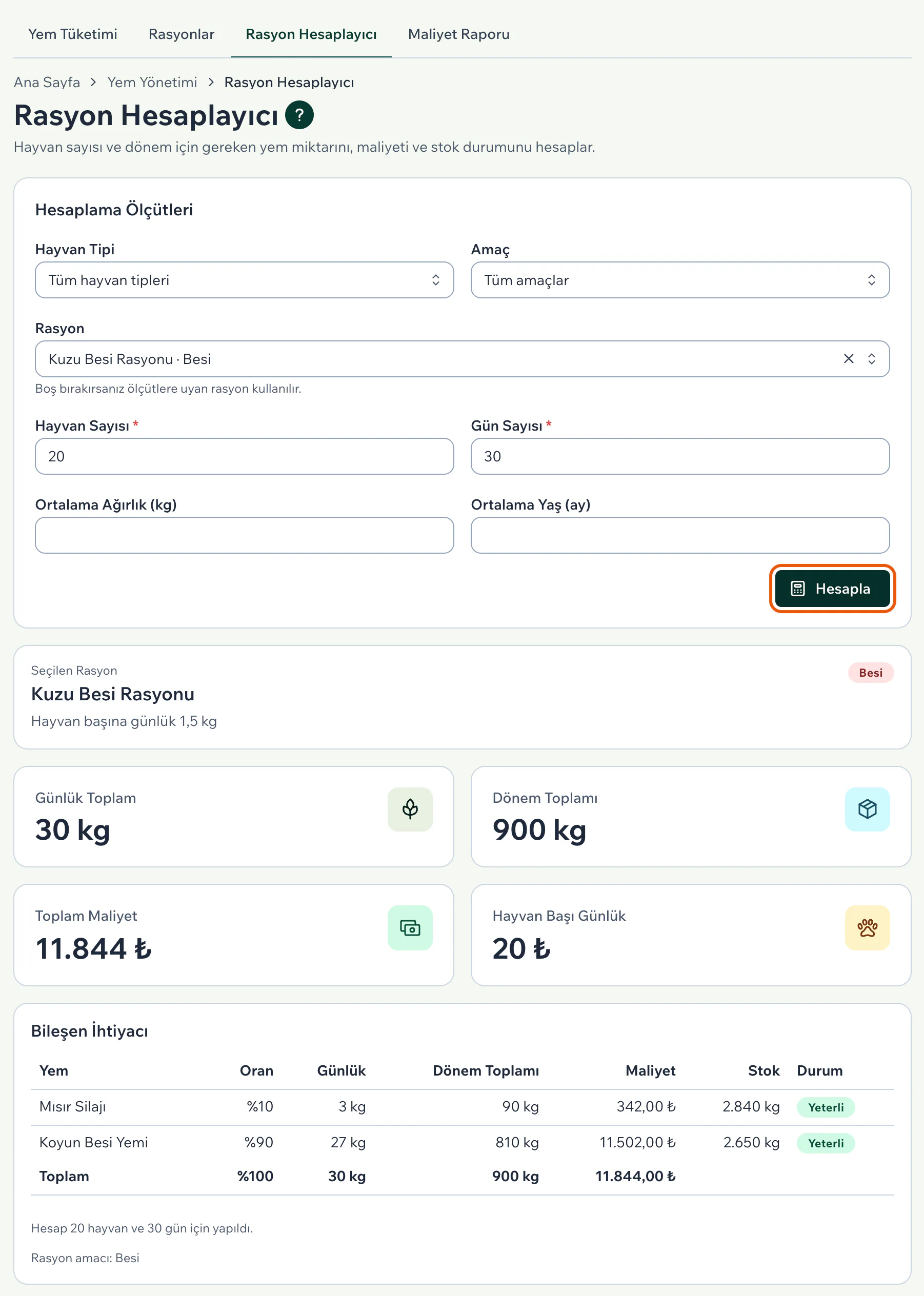Click the Oran column header

click(x=256, y=1071)
